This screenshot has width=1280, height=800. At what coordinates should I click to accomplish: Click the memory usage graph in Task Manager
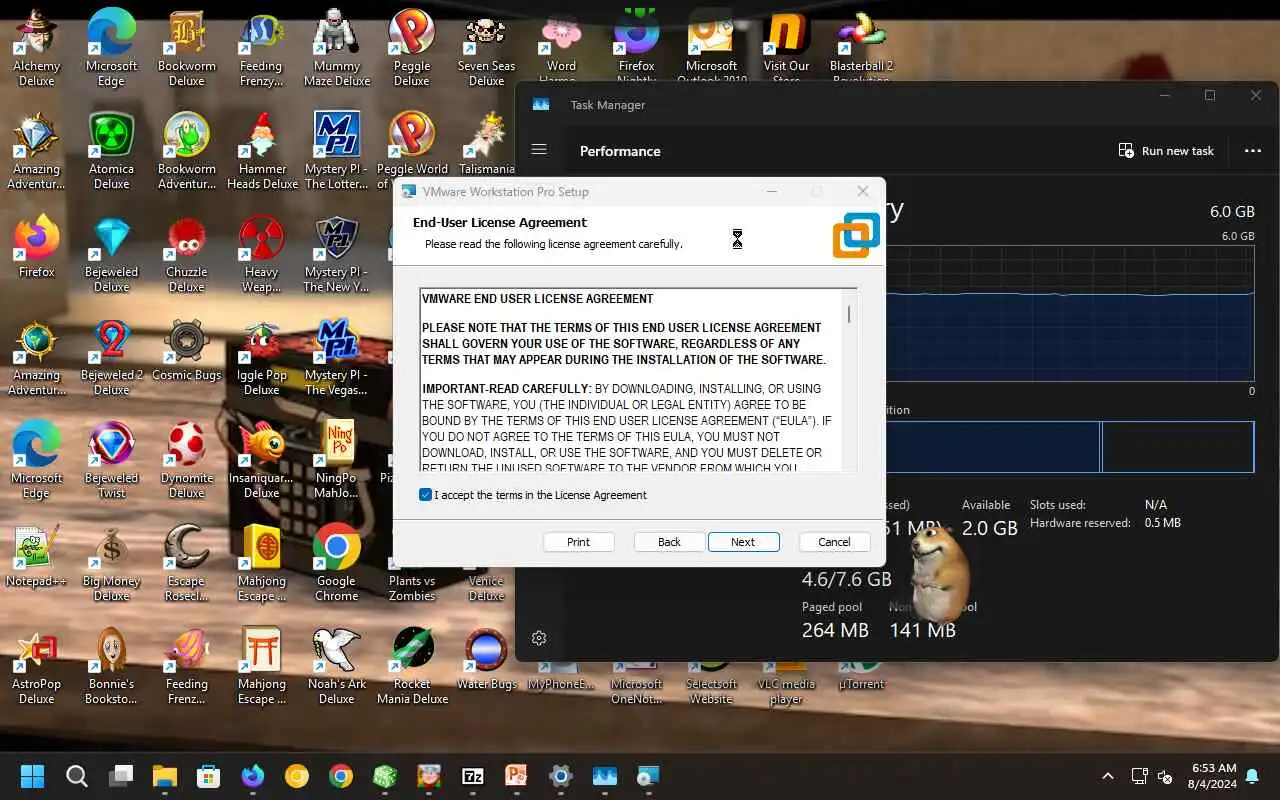click(1070, 315)
